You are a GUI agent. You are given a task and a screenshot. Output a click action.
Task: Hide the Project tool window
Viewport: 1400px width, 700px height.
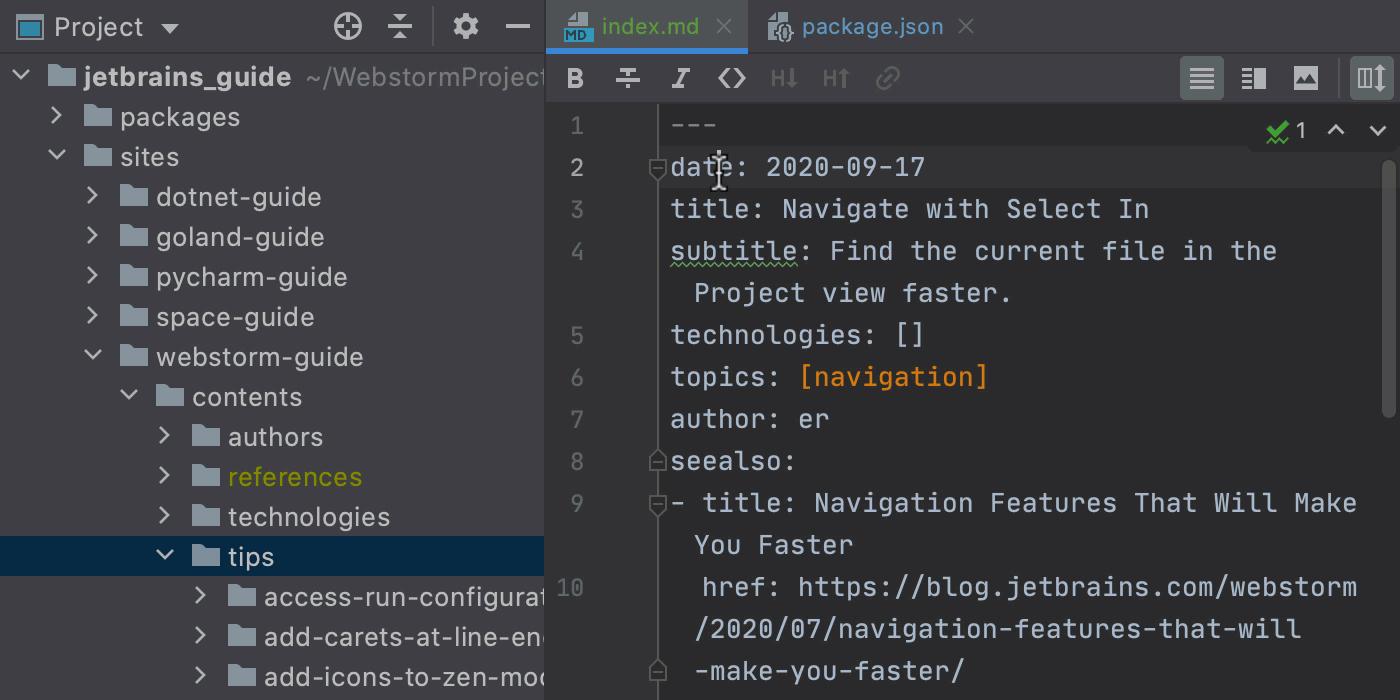coord(518,27)
